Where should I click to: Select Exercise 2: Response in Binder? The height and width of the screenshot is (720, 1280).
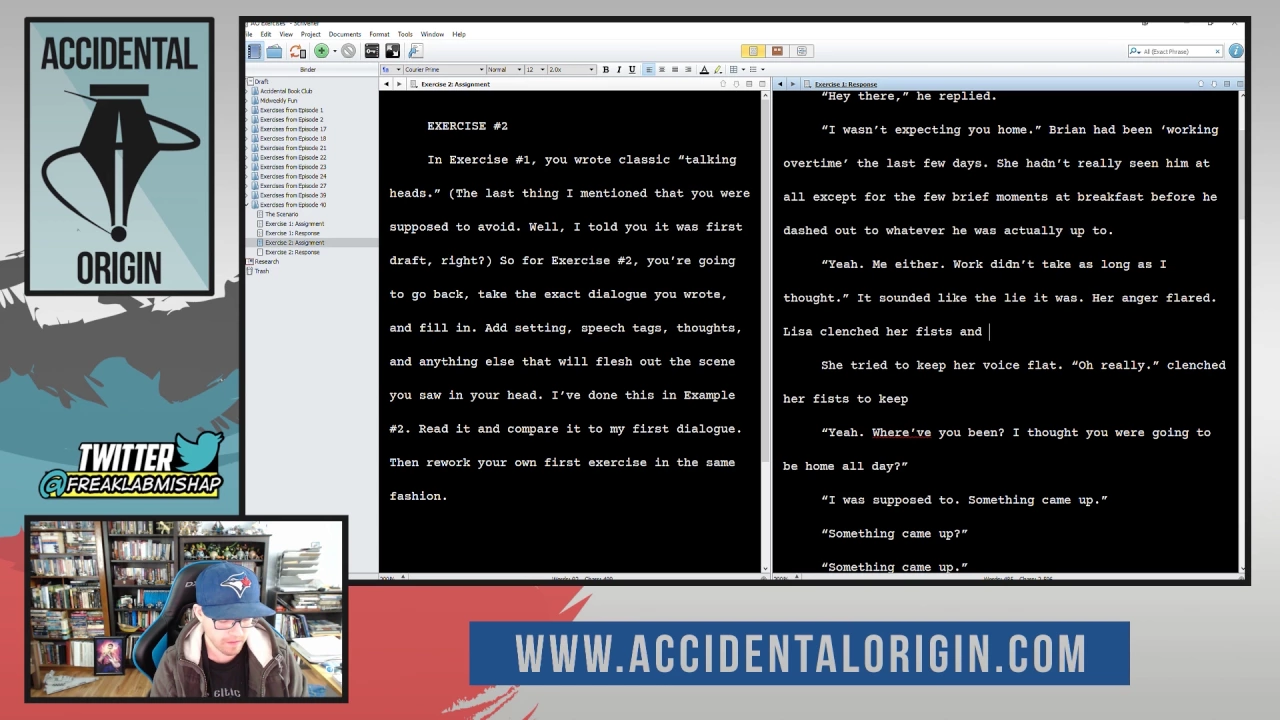coord(292,252)
